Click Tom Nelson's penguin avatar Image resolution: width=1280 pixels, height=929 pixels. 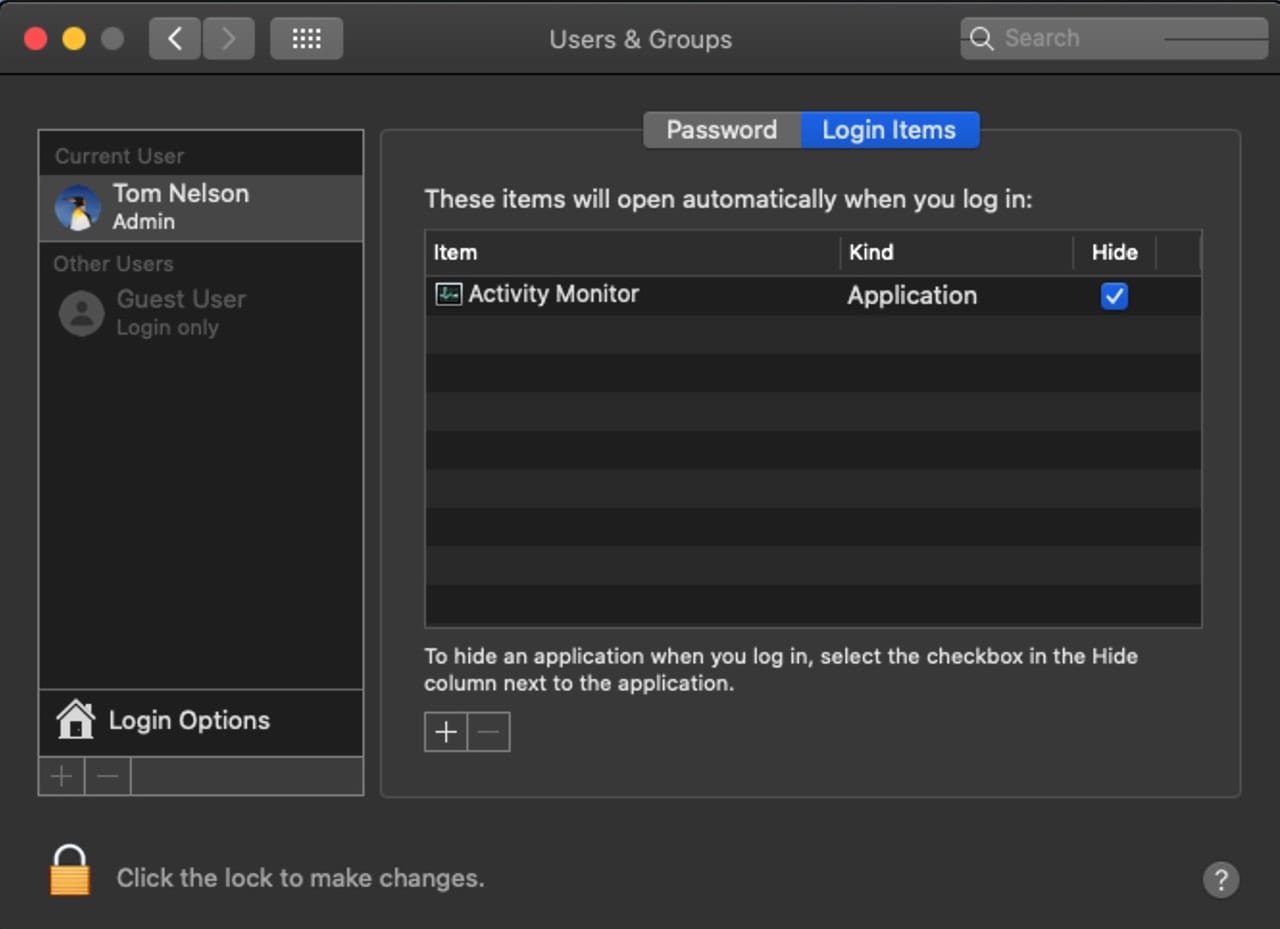(78, 208)
